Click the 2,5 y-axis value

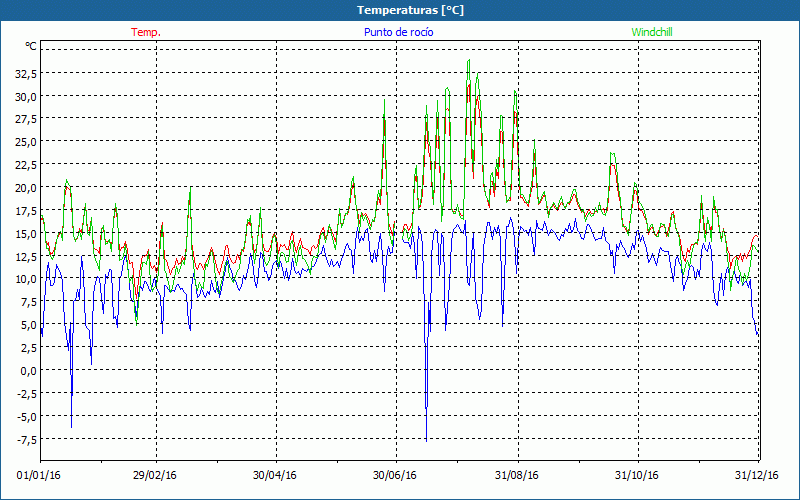click(x=28, y=348)
